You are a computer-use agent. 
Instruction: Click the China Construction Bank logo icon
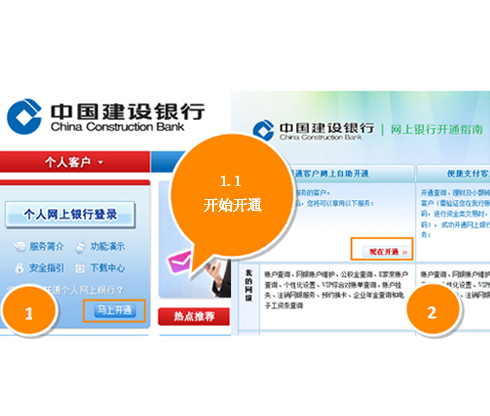coord(24,116)
